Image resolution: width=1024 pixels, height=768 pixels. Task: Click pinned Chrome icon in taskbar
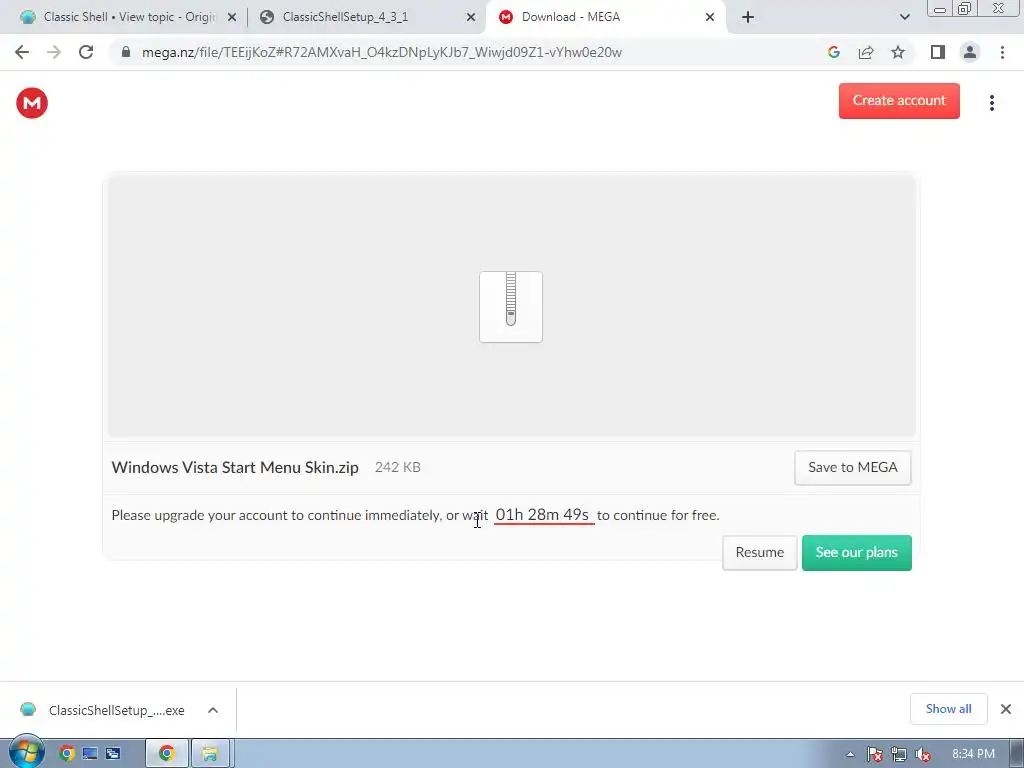click(66, 754)
